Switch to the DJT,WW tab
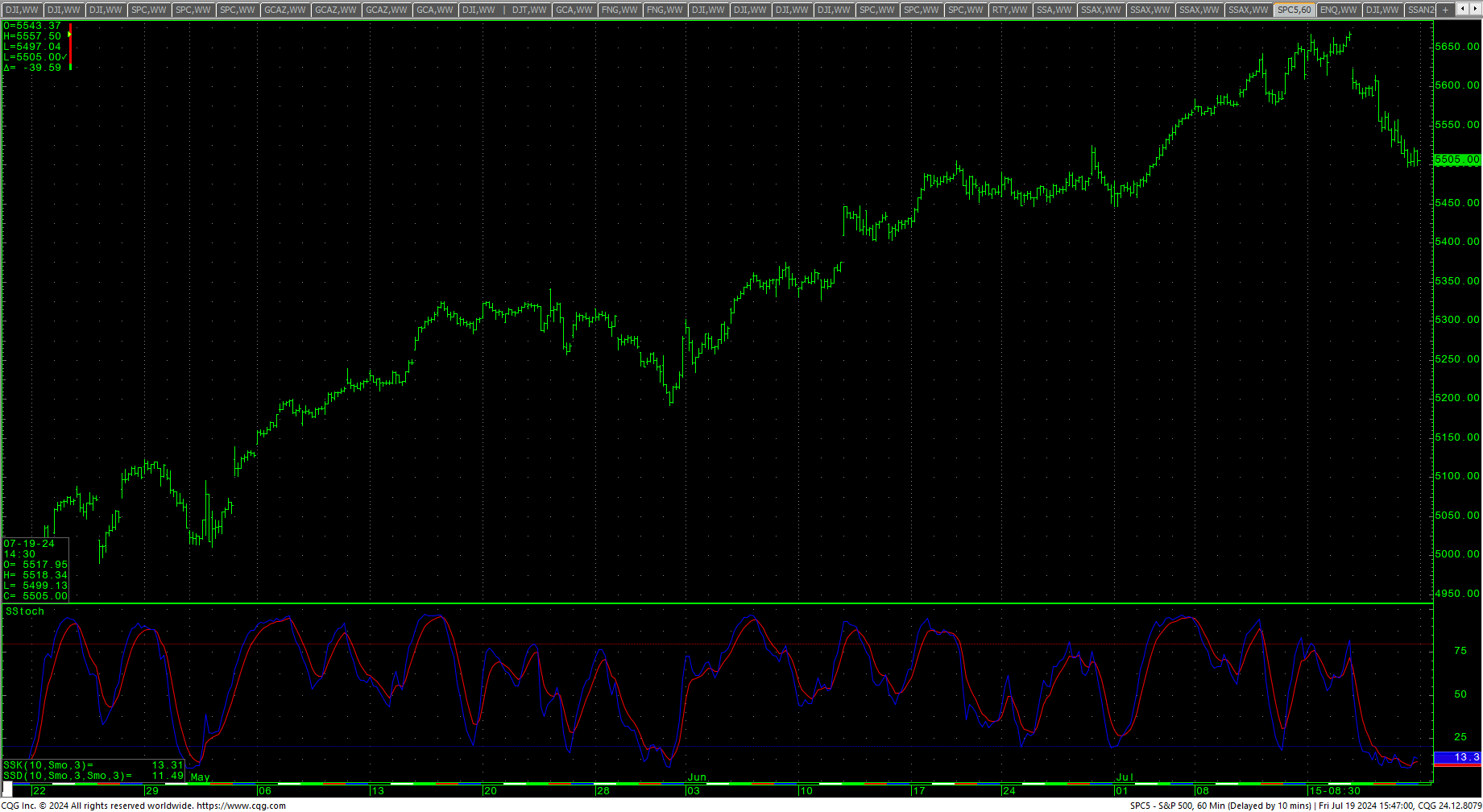The height and width of the screenshot is (812, 1483). [x=529, y=10]
